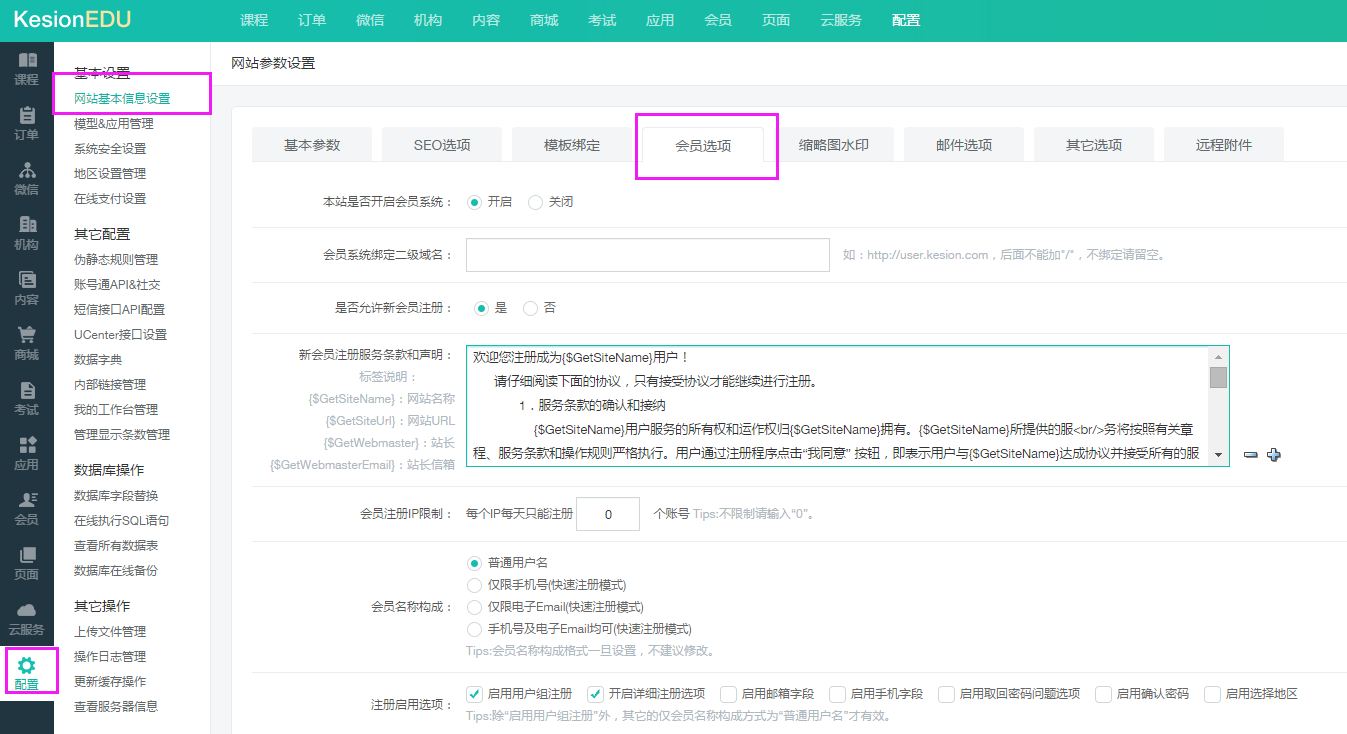Expand the terms textarea with plus icon
1347x734 pixels.
[1273, 455]
